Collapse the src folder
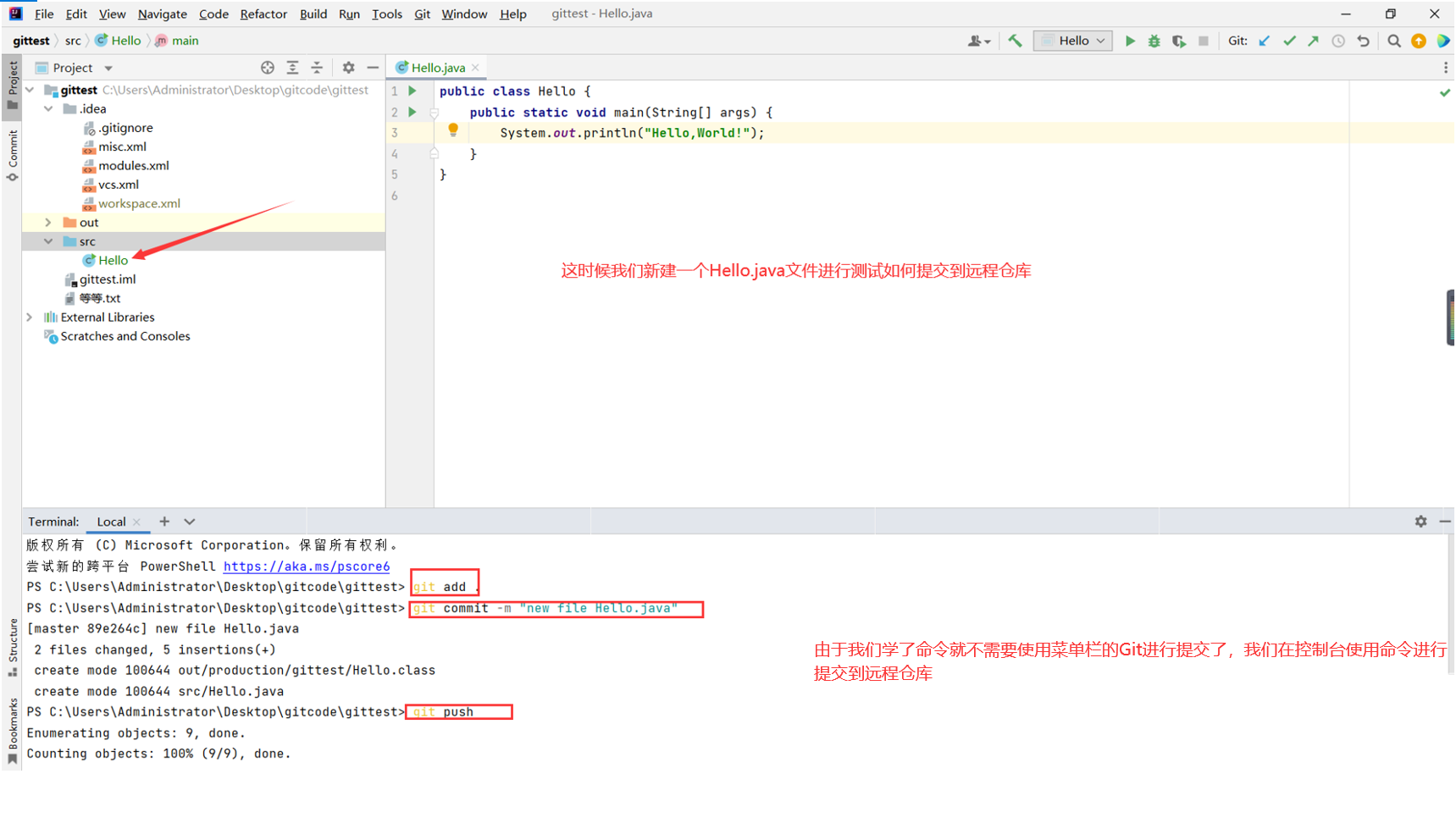The width and height of the screenshot is (1456, 818). [x=48, y=241]
